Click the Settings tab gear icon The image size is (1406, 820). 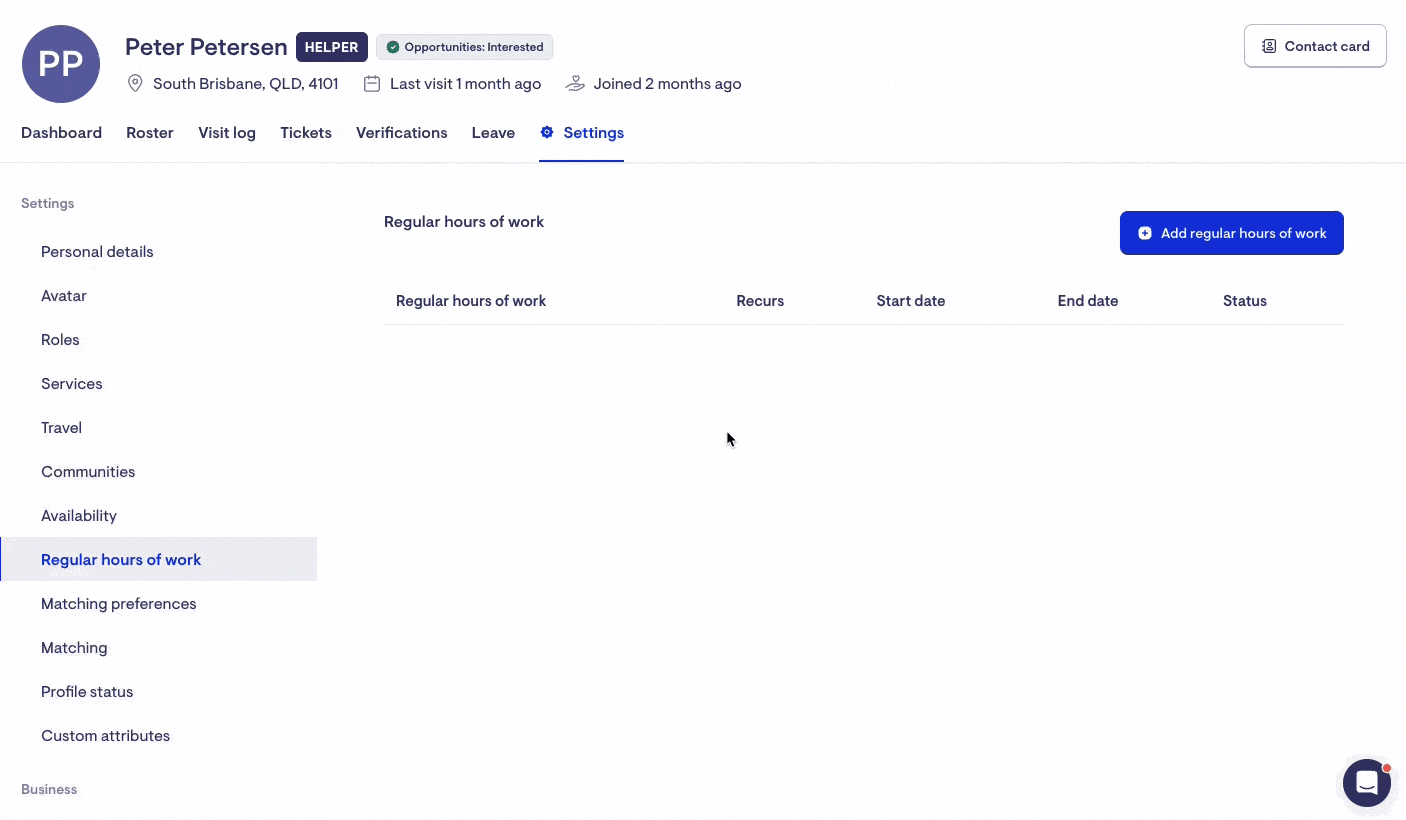tap(547, 133)
